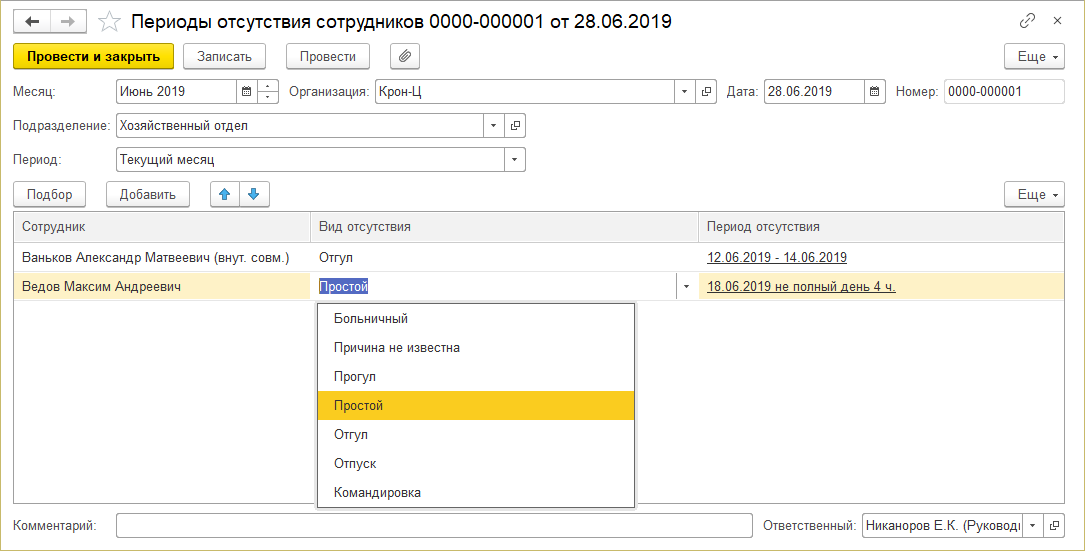Click the Комментарий input field

(x=433, y=526)
